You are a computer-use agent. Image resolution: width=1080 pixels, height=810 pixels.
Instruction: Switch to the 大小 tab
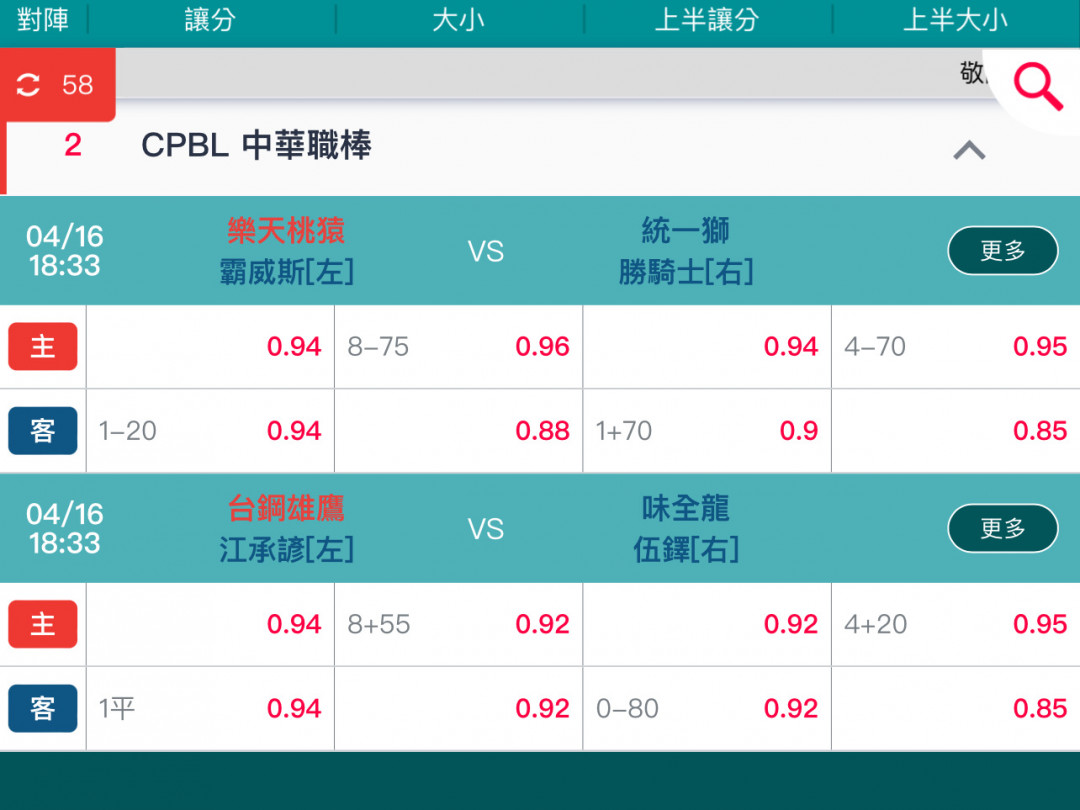[x=459, y=20]
